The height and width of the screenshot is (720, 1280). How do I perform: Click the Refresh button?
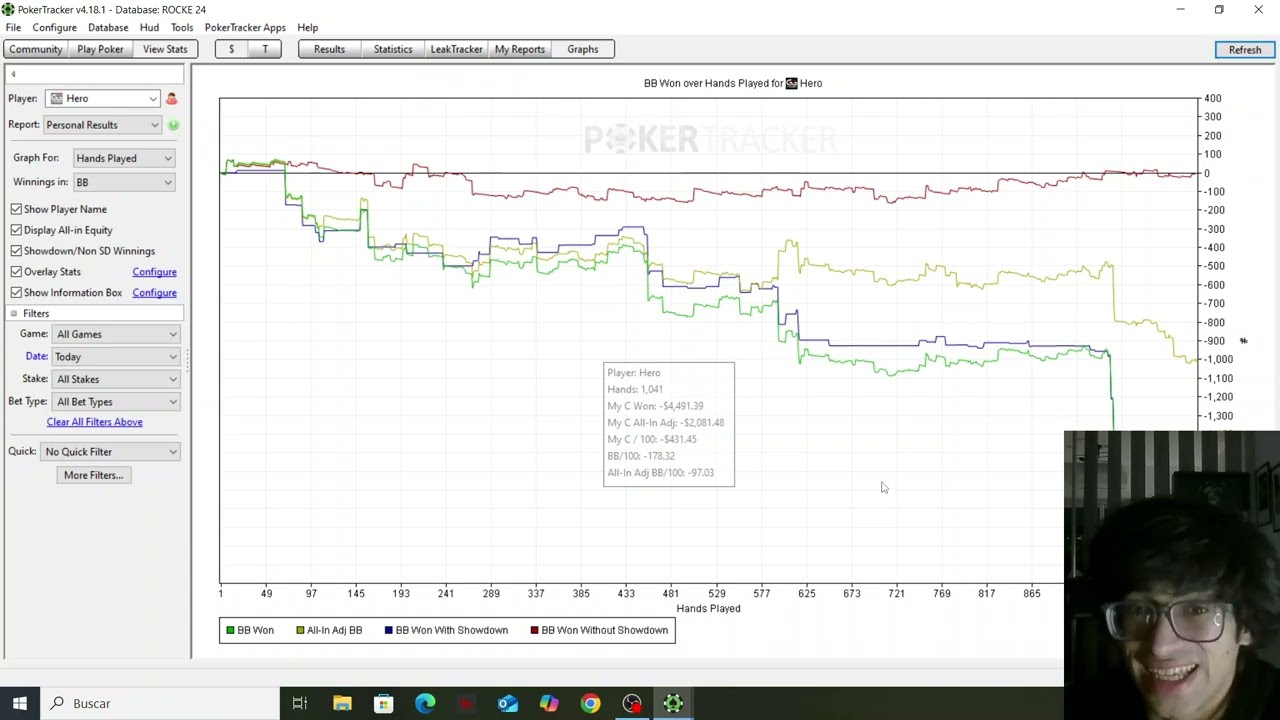tap(1245, 50)
